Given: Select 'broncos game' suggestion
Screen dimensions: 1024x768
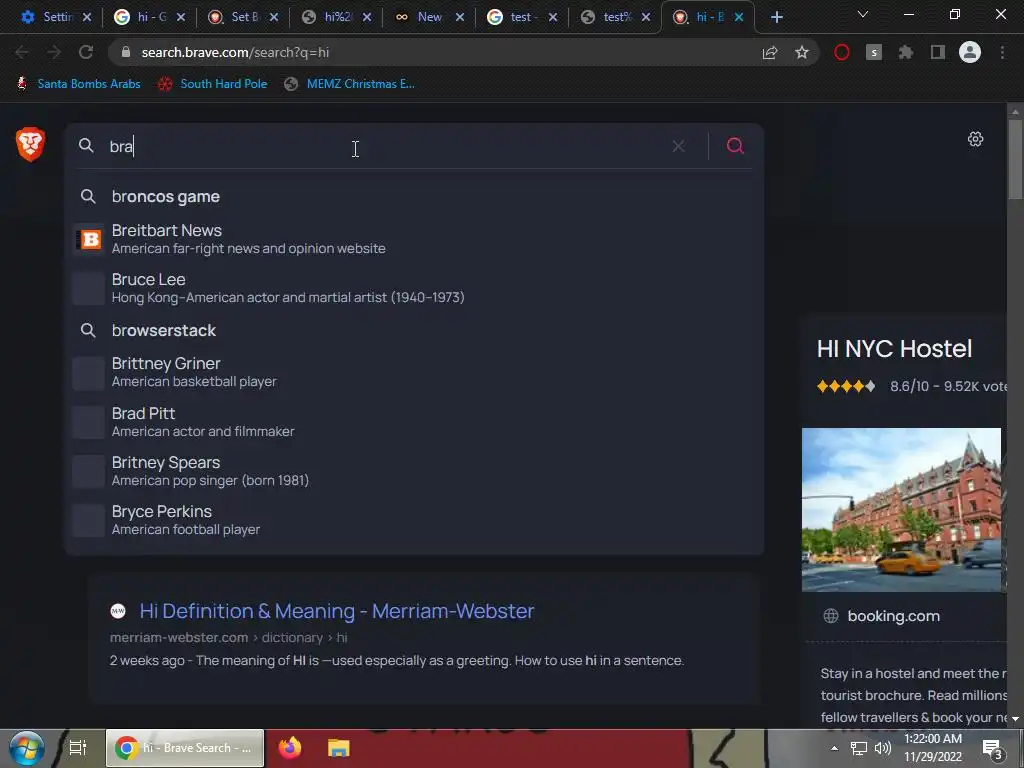Looking at the screenshot, I should click(414, 197).
